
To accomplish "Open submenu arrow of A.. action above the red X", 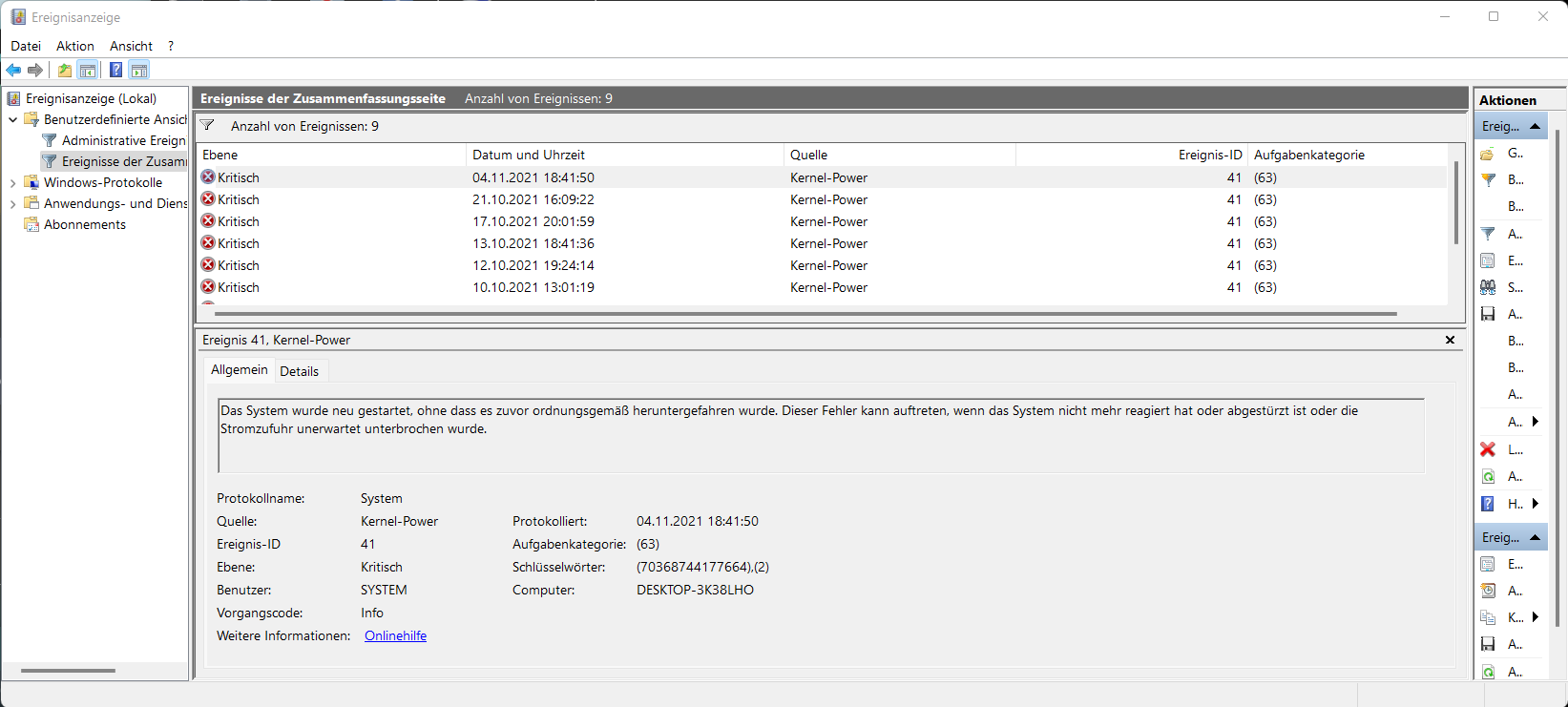I will pos(1536,422).
